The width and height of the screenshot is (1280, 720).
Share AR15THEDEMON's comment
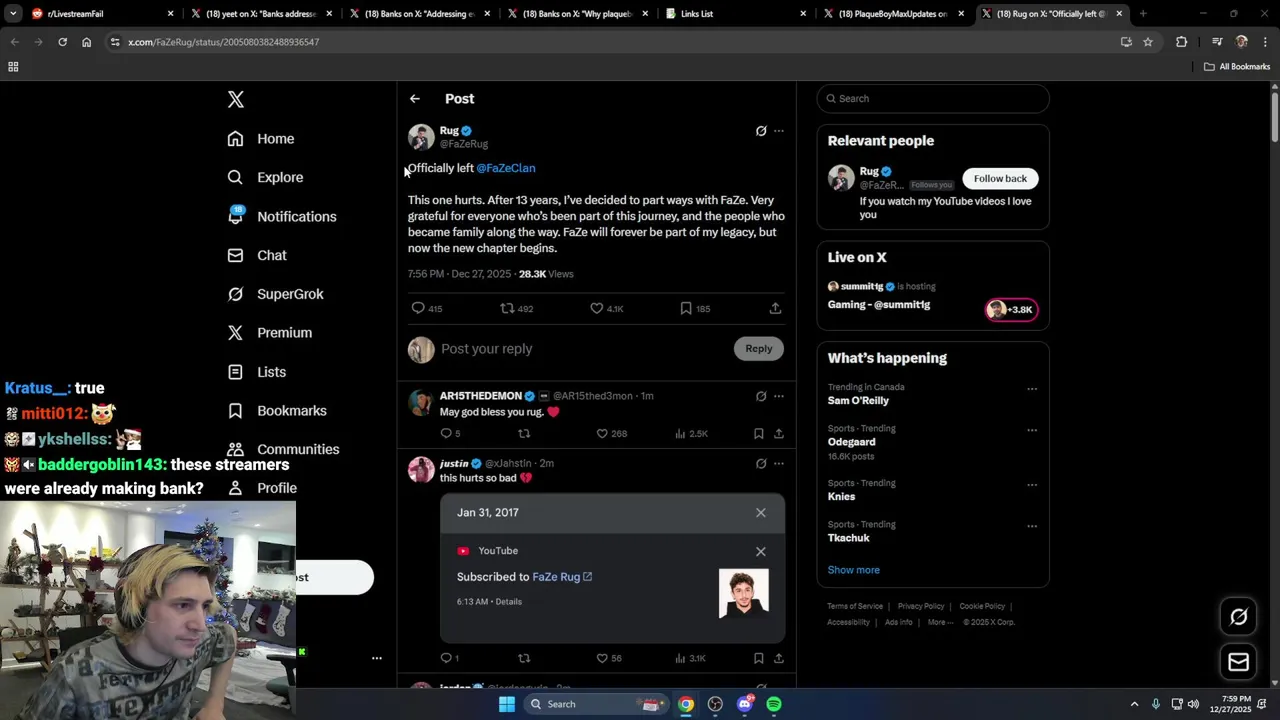(779, 433)
